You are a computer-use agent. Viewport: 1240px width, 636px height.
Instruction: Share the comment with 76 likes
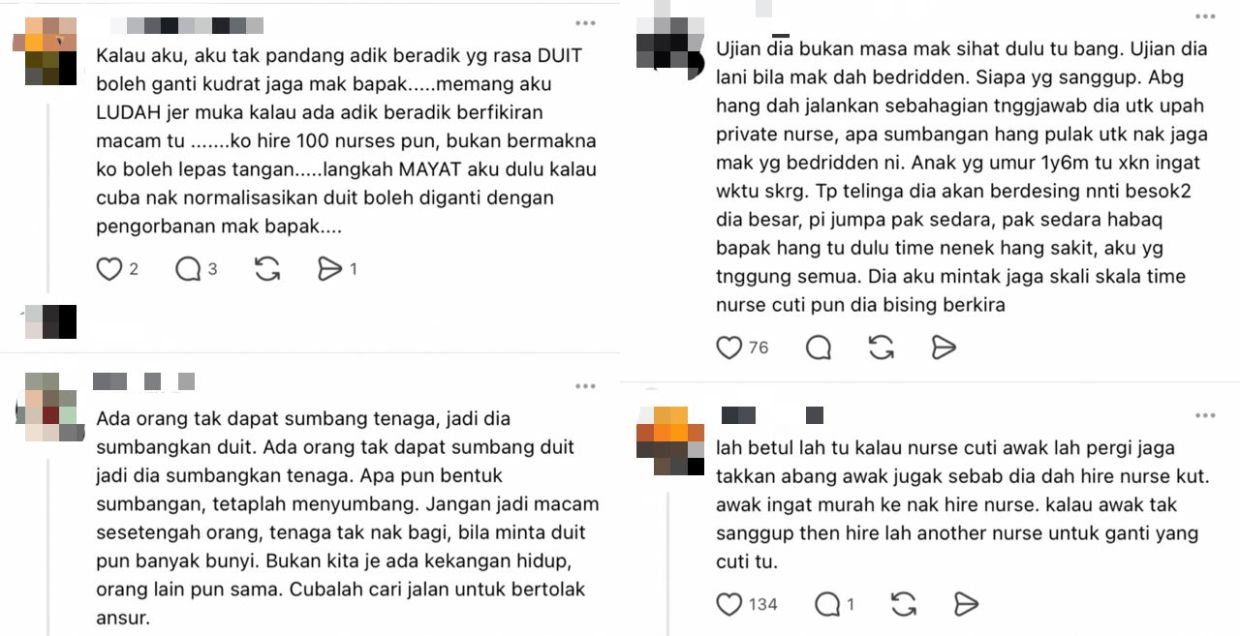pos(943,347)
